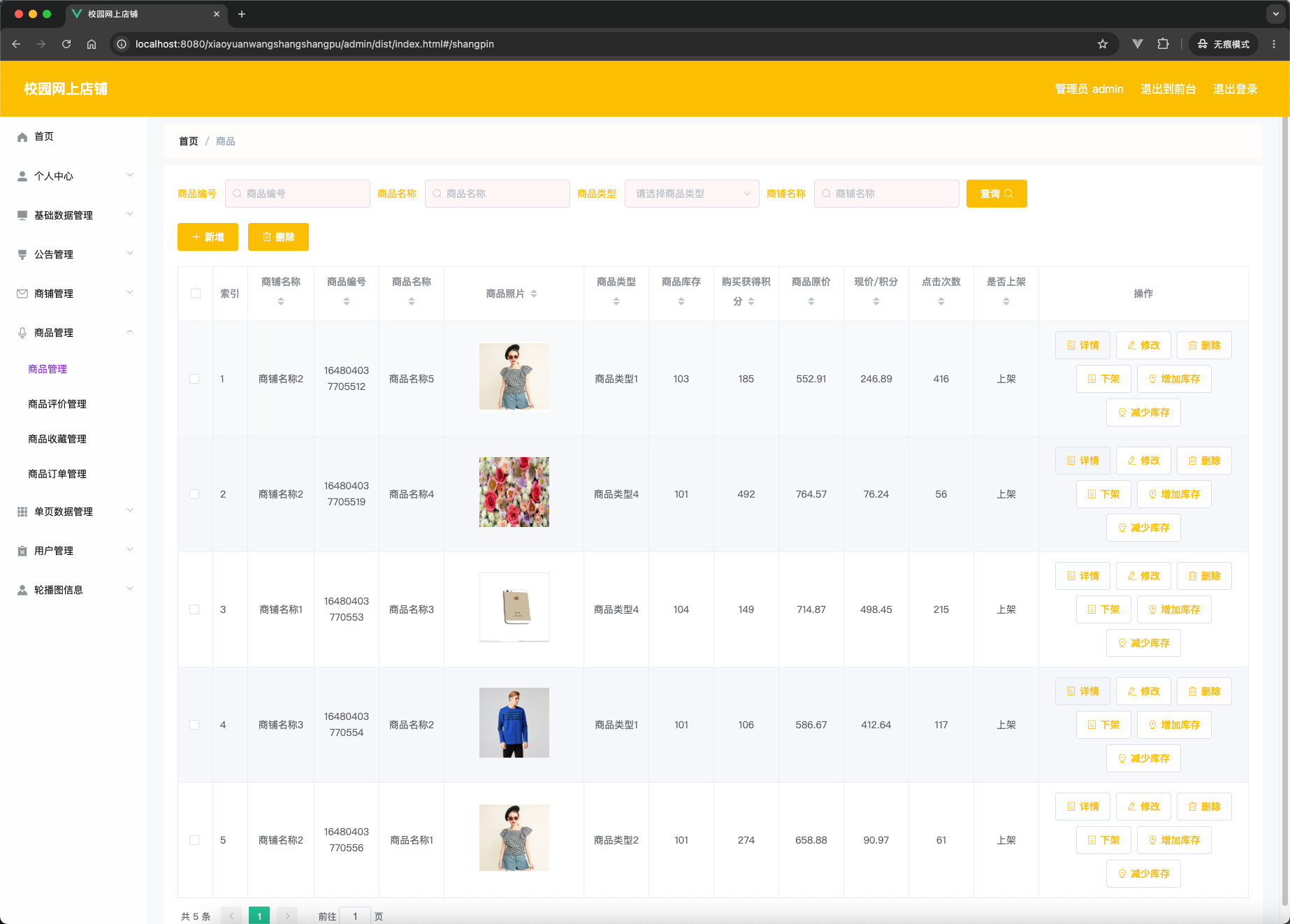Click the monitor icon beside 基础数据管理

click(x=22, y=215)
